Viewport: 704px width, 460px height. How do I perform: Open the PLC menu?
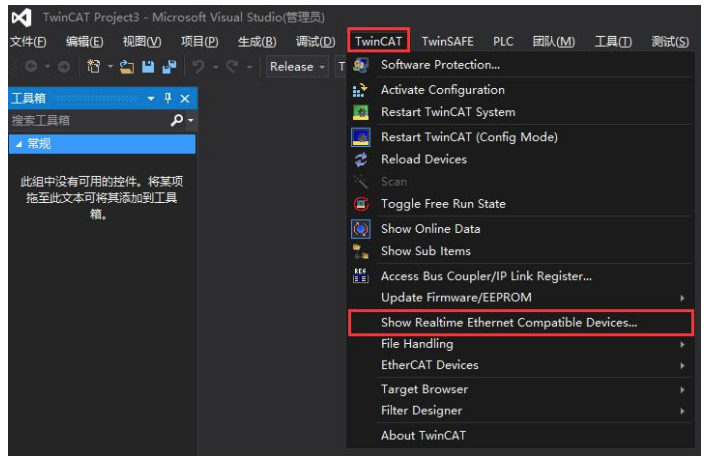(x=503, y=42)
